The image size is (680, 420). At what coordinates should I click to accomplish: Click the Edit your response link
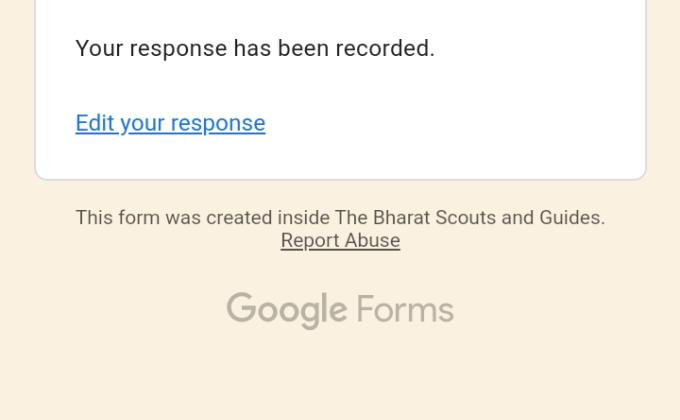pyautogui.click(x=170, y=123)
